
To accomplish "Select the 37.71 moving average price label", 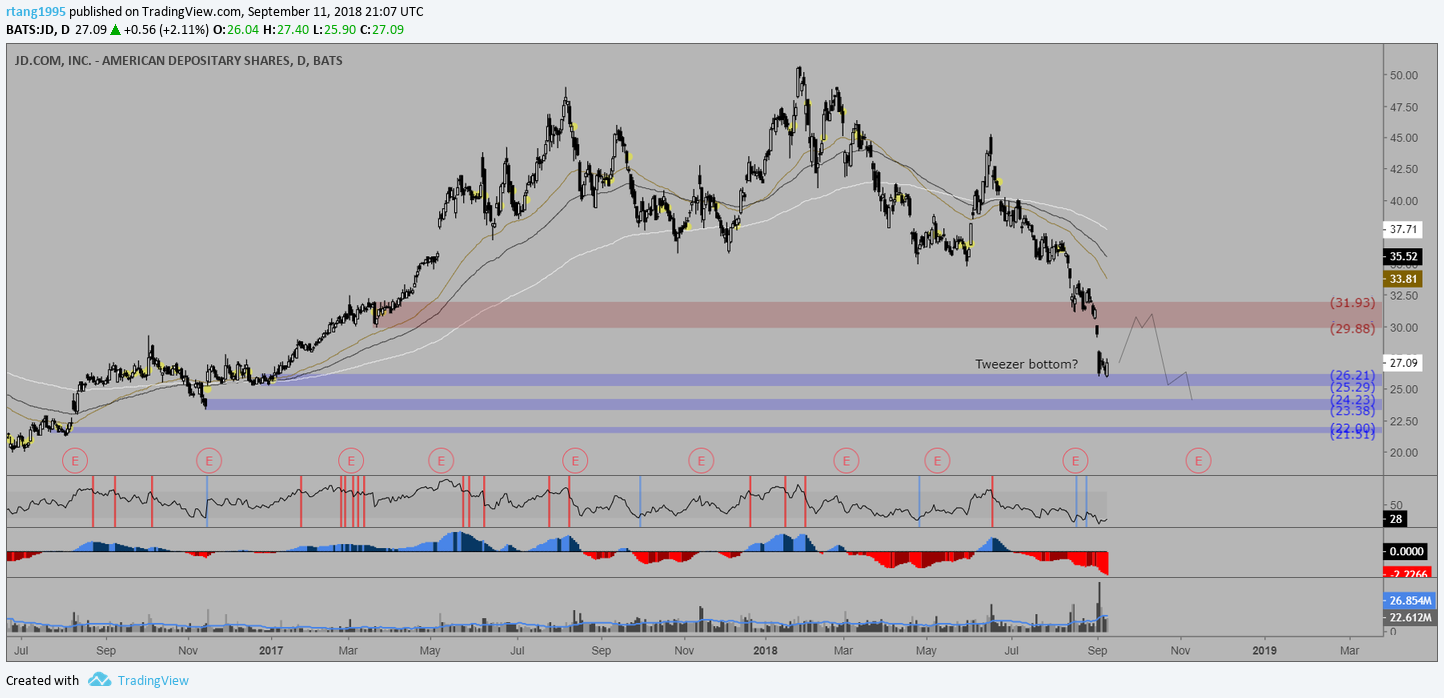I will [x=1405, y=228].
